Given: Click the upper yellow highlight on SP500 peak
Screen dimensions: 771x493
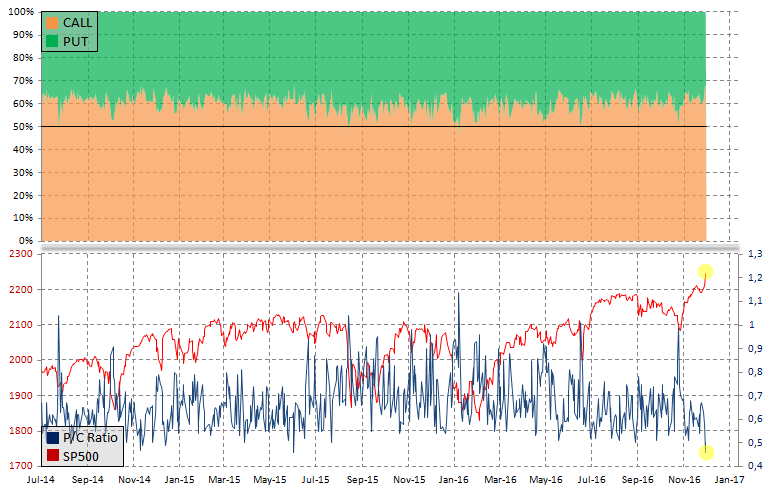Looking at the screenshot, I should tap(705, 271).
